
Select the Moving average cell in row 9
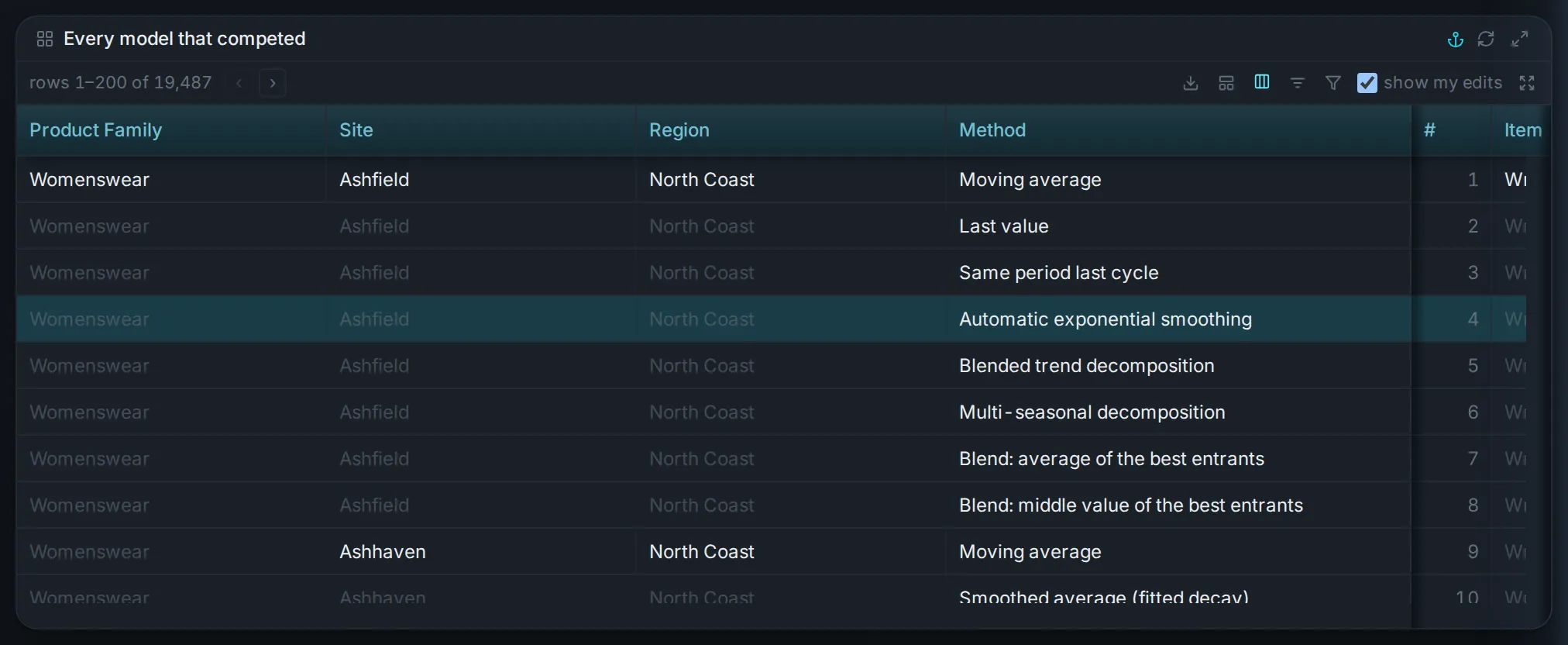point(1178,551)
